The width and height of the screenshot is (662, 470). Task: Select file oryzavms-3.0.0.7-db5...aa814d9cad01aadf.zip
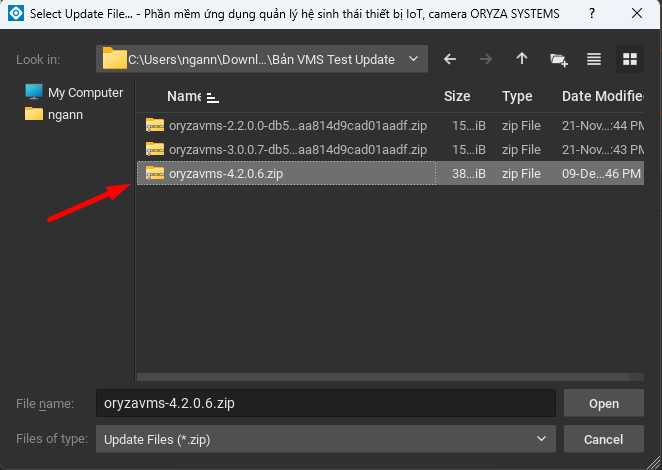point(298,149)
